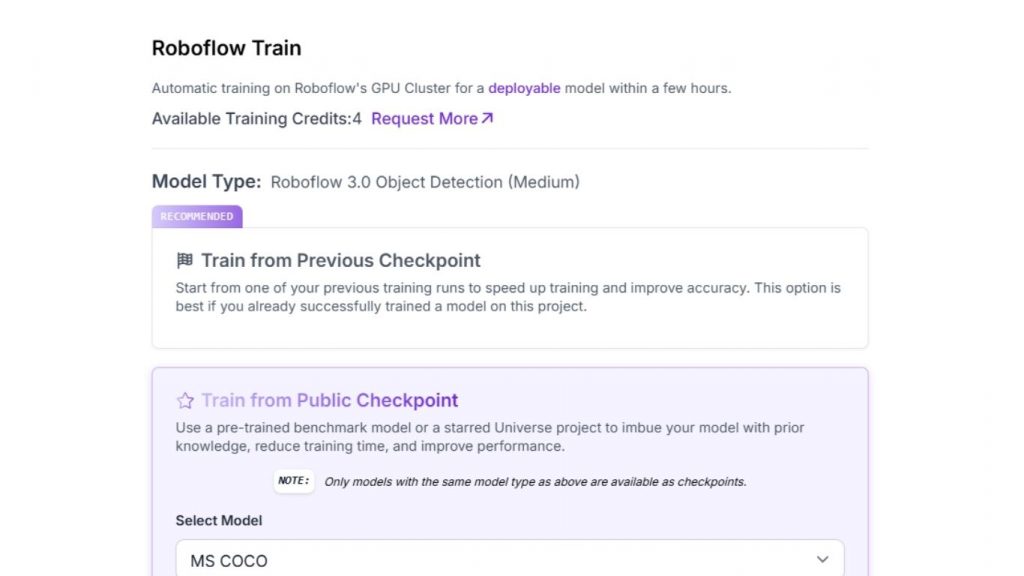1024x576 pixels.
Task: Click the checkered flag icon
Action: [x=184, y=261]
